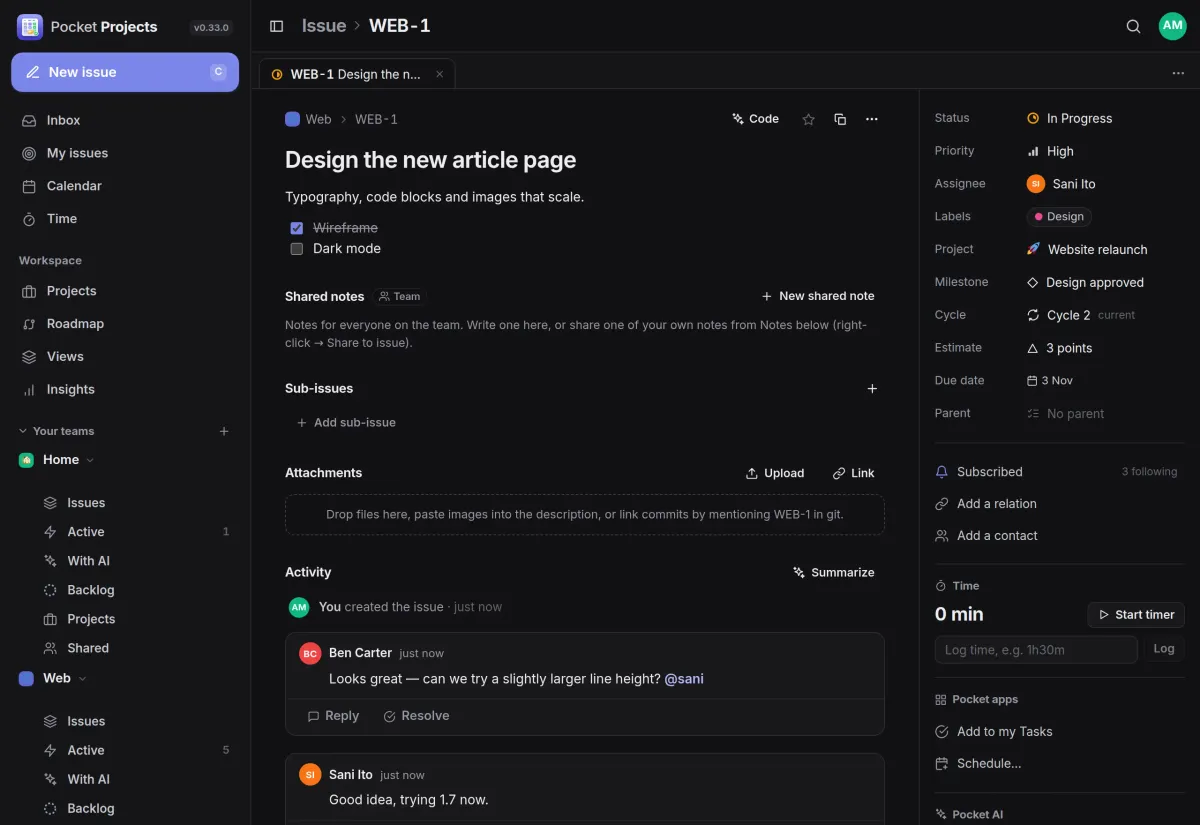Resolve Ben Carter's comment
This screenshot has width=1200, height=825.
(416, 716)
